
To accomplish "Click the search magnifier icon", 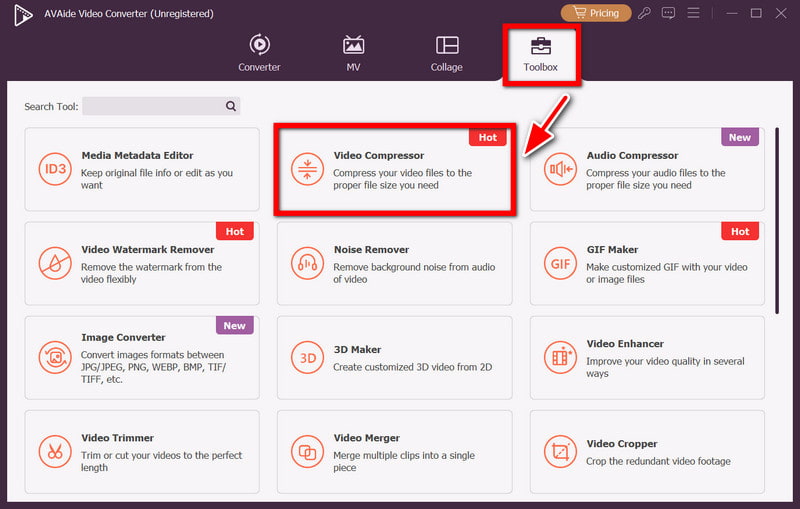I will (231, 106).
